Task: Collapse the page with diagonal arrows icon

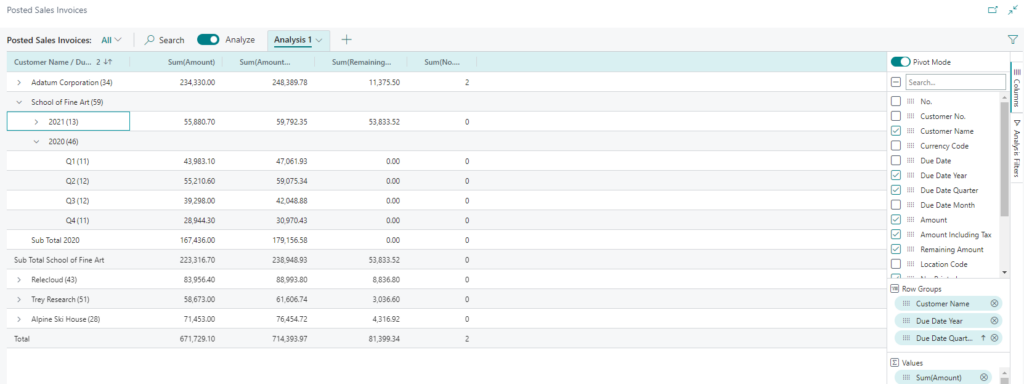Action: pos(1012,10)
